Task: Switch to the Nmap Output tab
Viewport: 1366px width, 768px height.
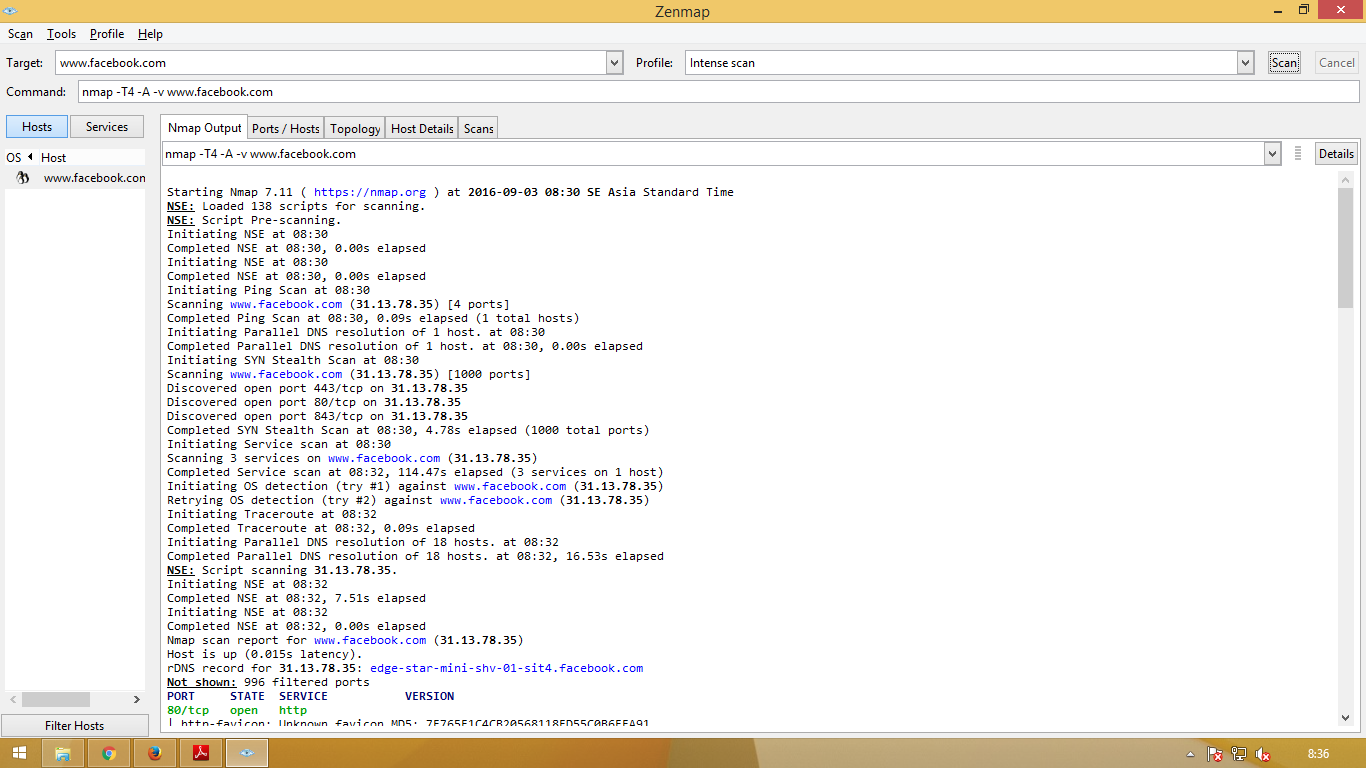Action: coord(205,128)
